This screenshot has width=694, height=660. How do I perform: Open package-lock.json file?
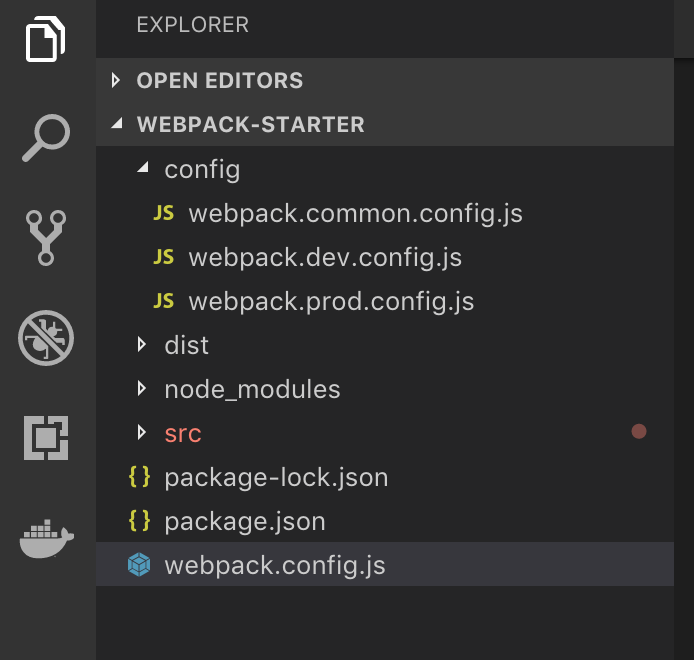click(x=276, y=477)
